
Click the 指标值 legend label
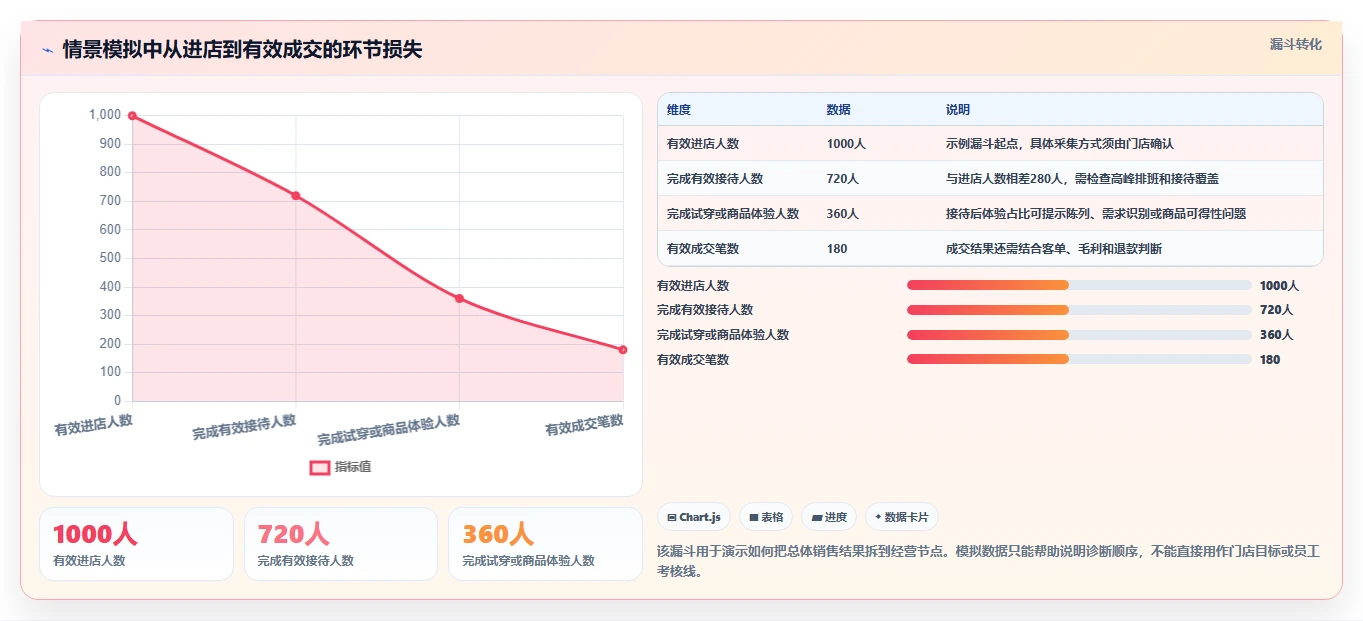point(353,467)
